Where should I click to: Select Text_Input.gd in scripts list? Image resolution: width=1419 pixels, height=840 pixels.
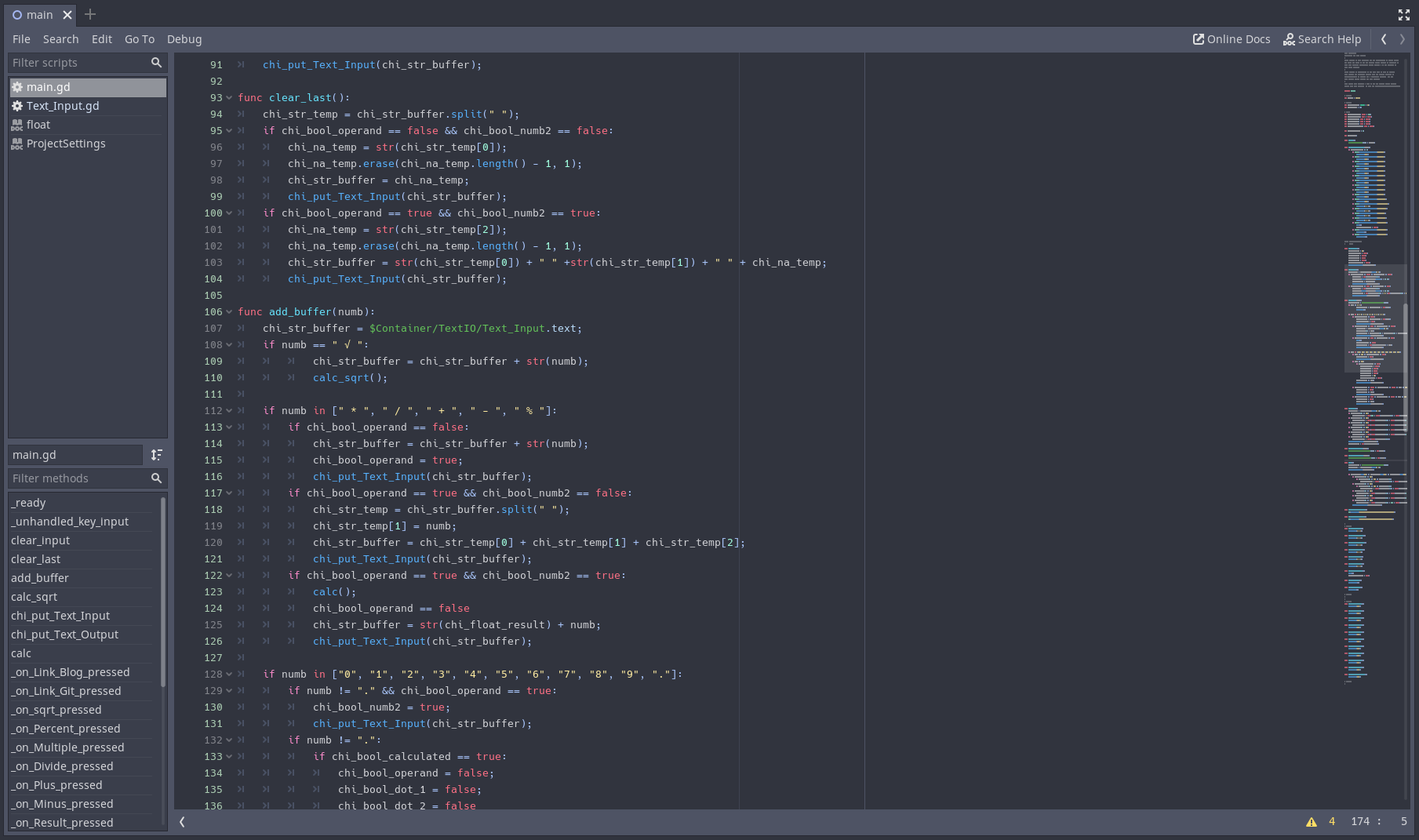[63, 106]
